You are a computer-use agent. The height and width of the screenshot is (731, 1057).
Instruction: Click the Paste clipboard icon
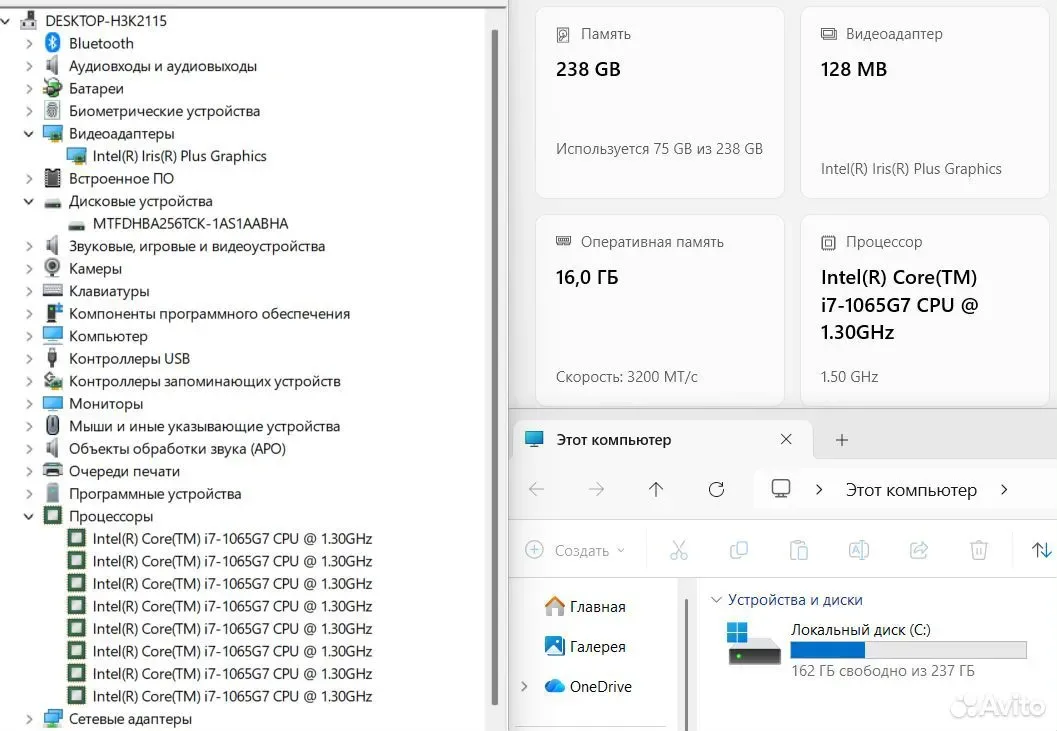(x=799, y=550)
